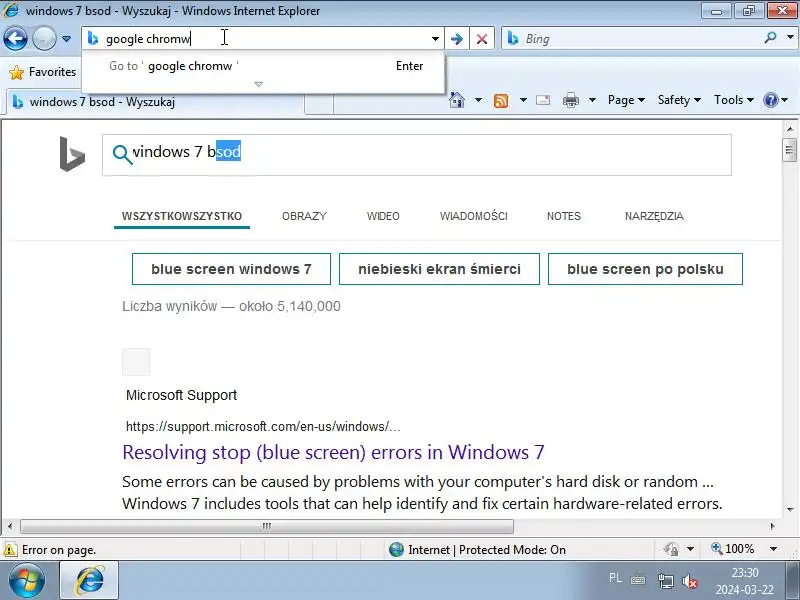Click the muted volume tray icon
800x600 pixels.
[690, 581]
